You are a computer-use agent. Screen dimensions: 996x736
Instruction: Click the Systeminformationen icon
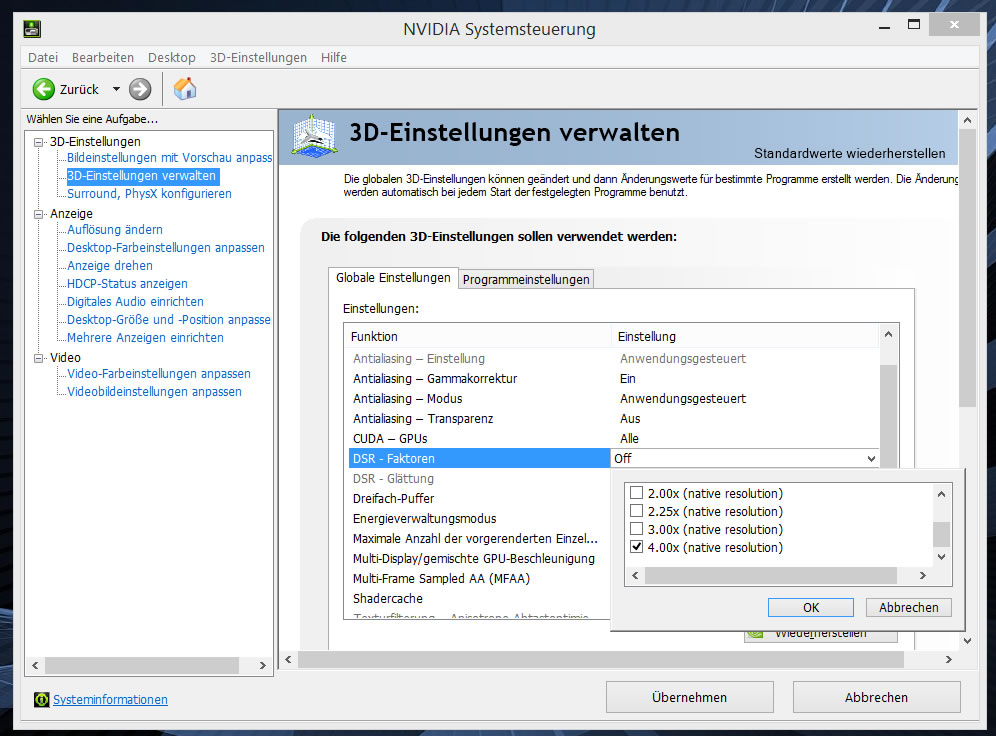pos(41,699)
